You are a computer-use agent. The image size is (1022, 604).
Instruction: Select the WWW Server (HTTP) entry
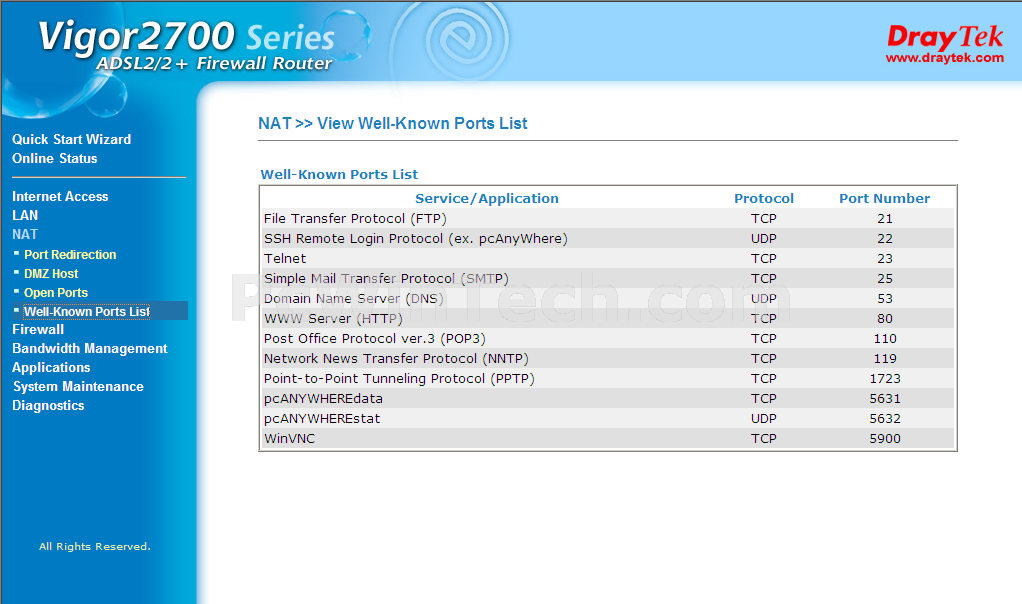pyautogui.click(x=333, y=319)
